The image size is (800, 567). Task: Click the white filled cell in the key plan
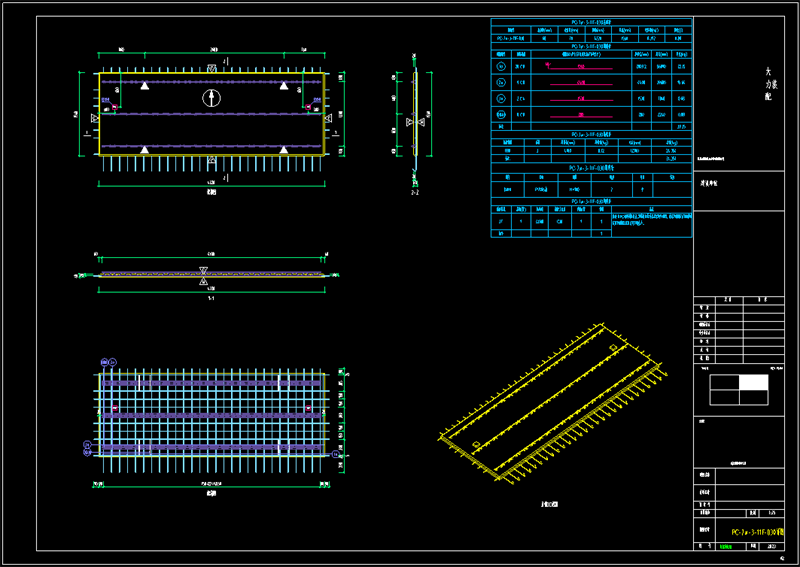(x=754, y=382)
